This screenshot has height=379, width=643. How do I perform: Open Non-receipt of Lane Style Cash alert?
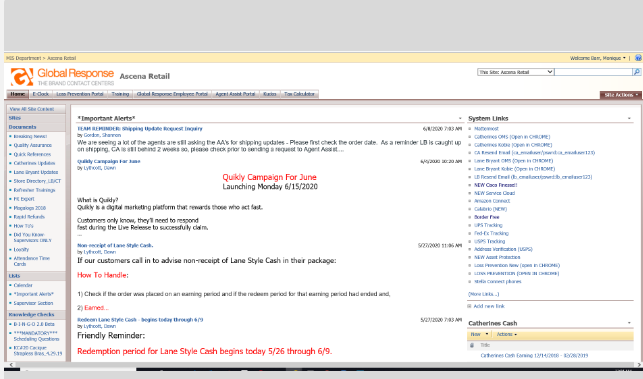tap(115, 245)
